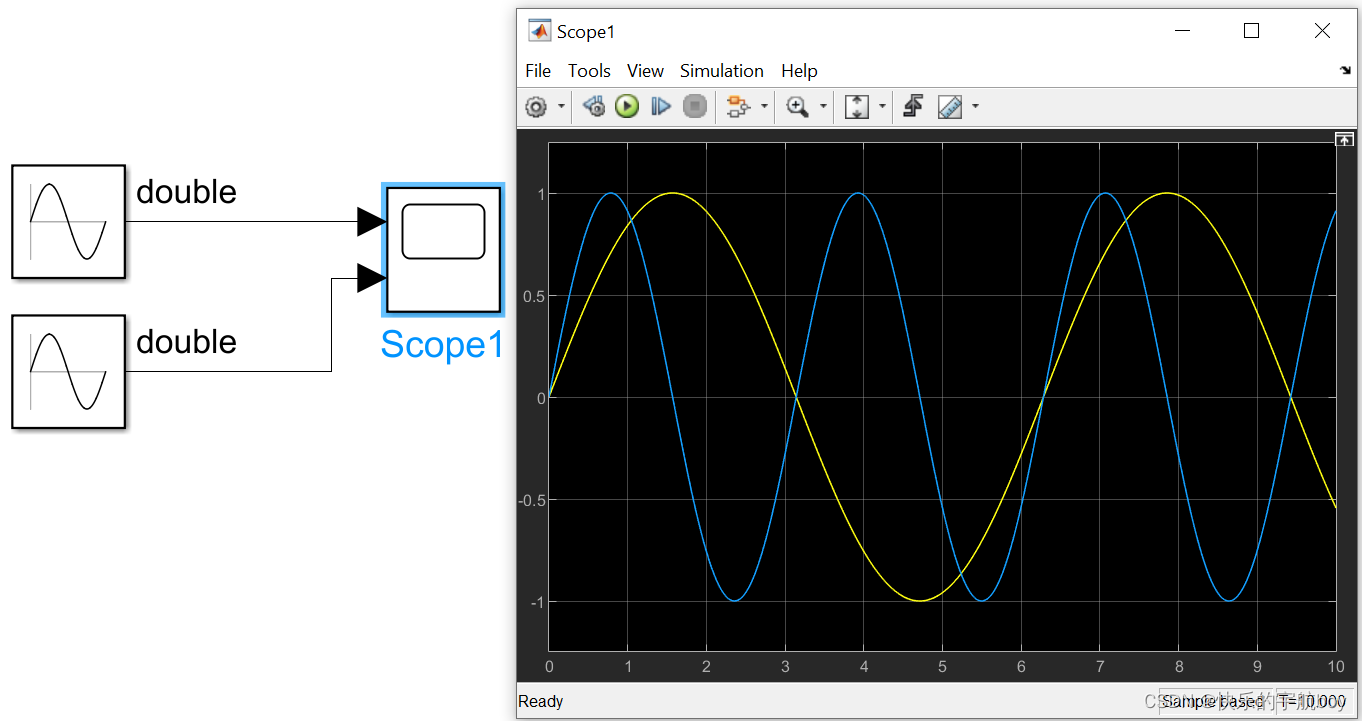
Task: Expand the measurements dropdown arrow
Action: click(976, 106)
